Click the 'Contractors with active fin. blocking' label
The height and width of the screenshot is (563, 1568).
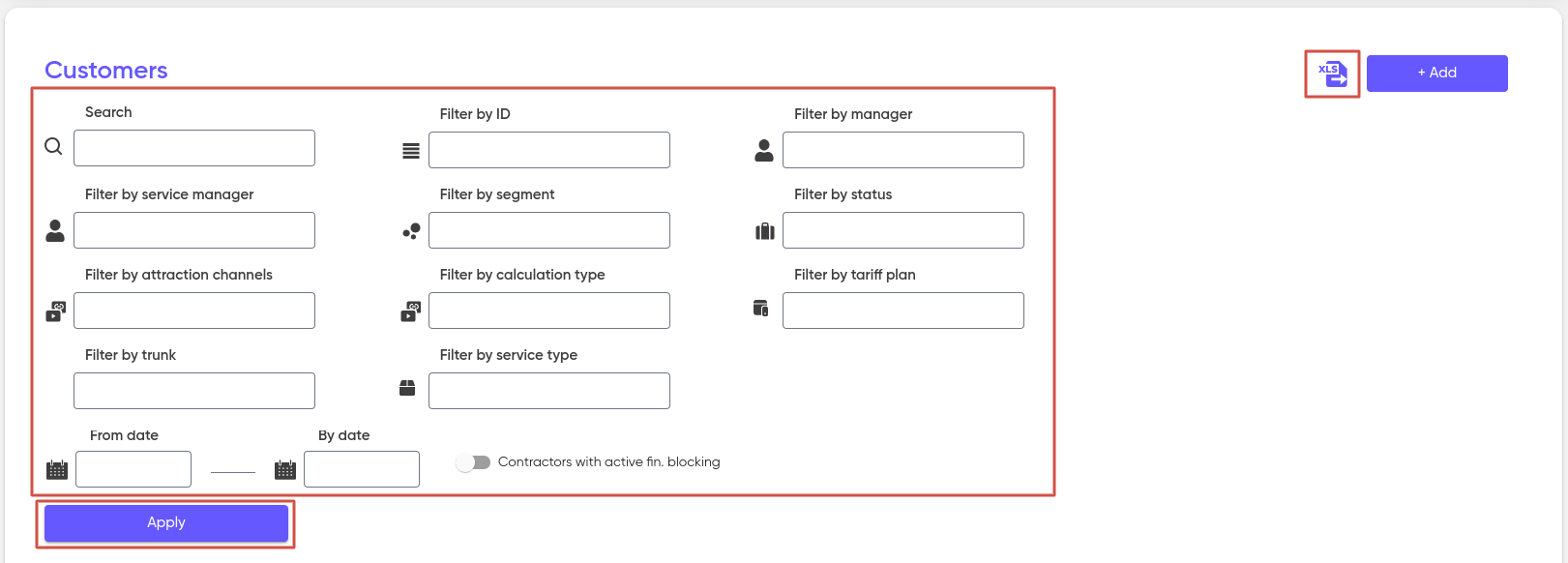tap(609, 462)
